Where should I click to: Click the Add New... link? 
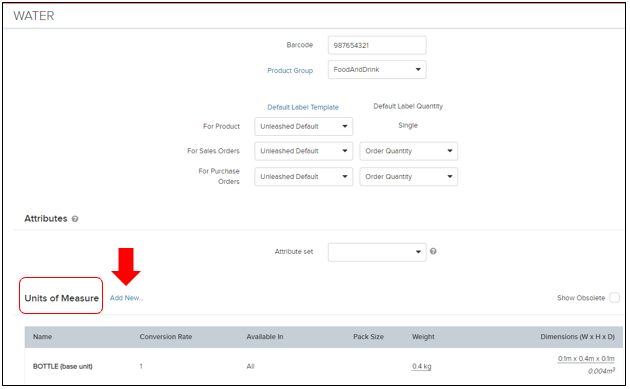click(x=127, y=298)
